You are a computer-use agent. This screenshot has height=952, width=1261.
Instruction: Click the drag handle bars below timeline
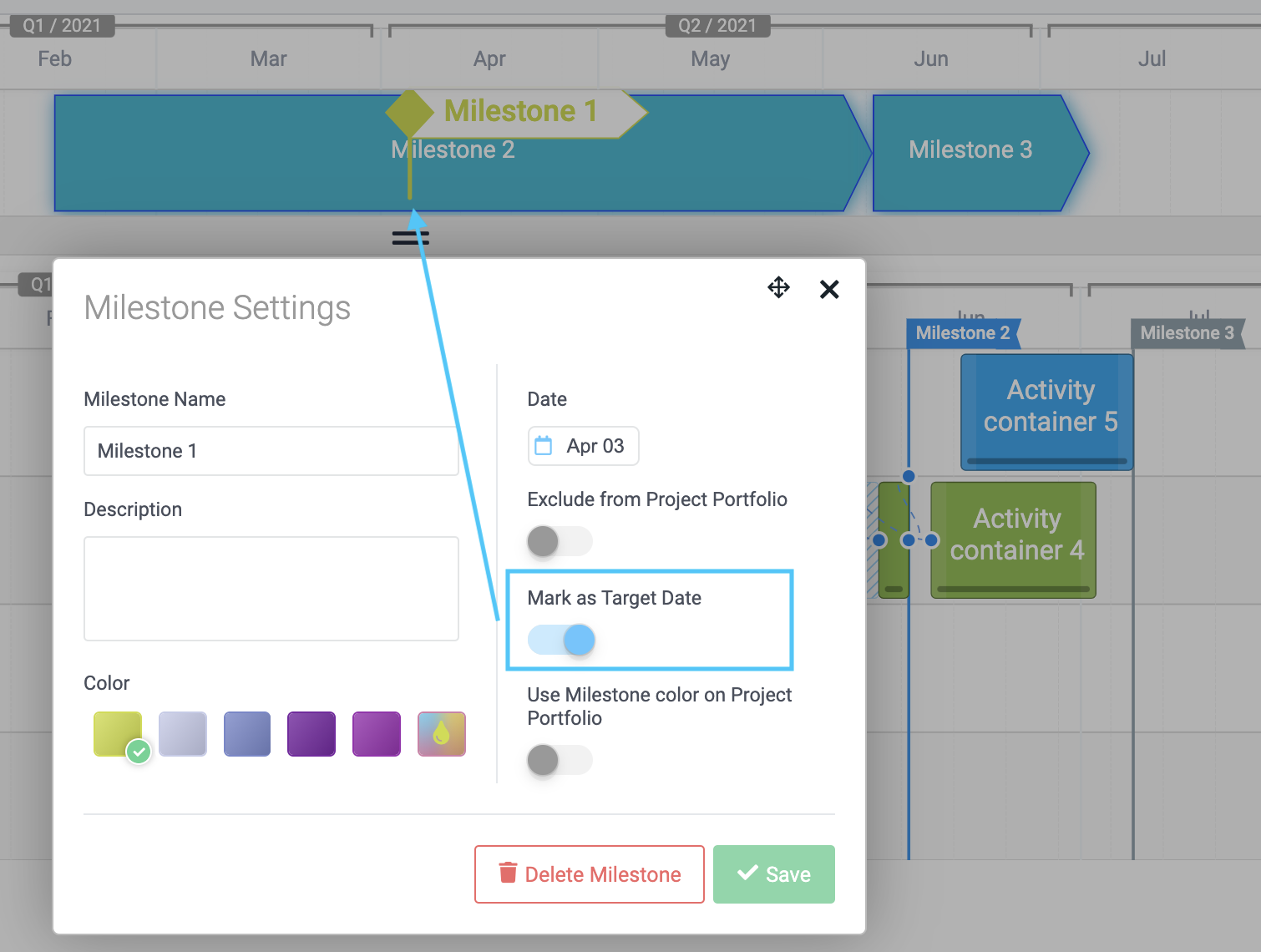click(x=410, y=238)
